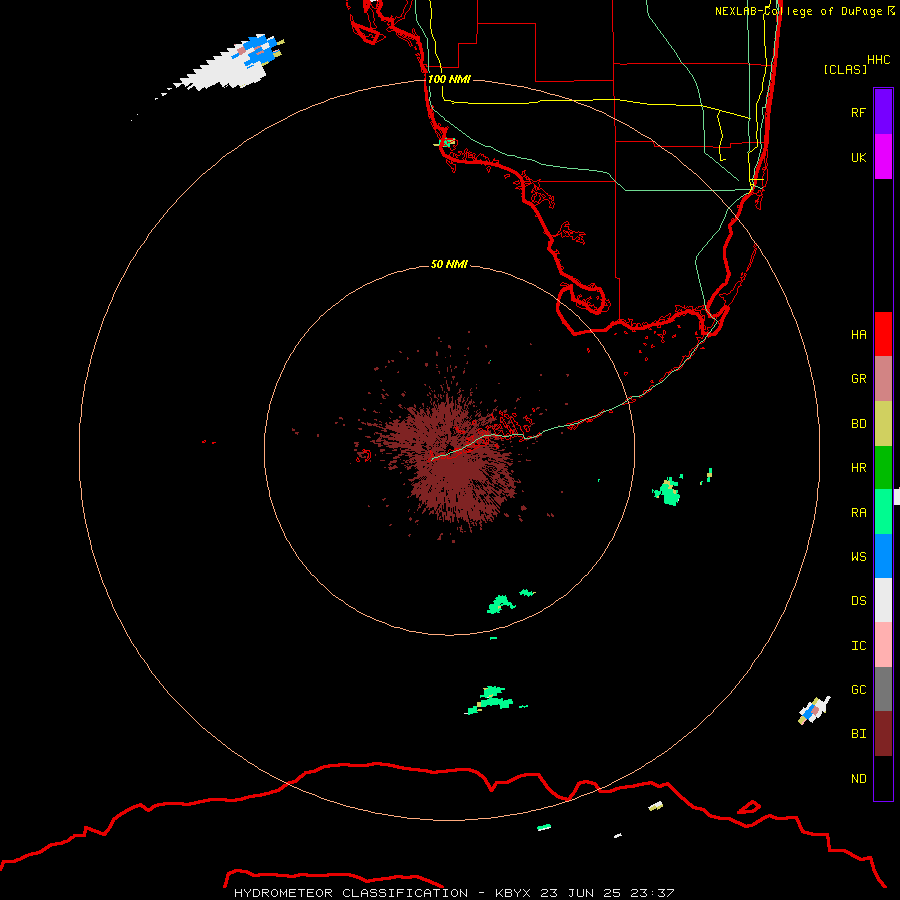Image resolution: width=900 pixels, height=900 pixels.
Task: Click the HA red legend swatch
Action: pyautogui.click(x=883, y=334)
